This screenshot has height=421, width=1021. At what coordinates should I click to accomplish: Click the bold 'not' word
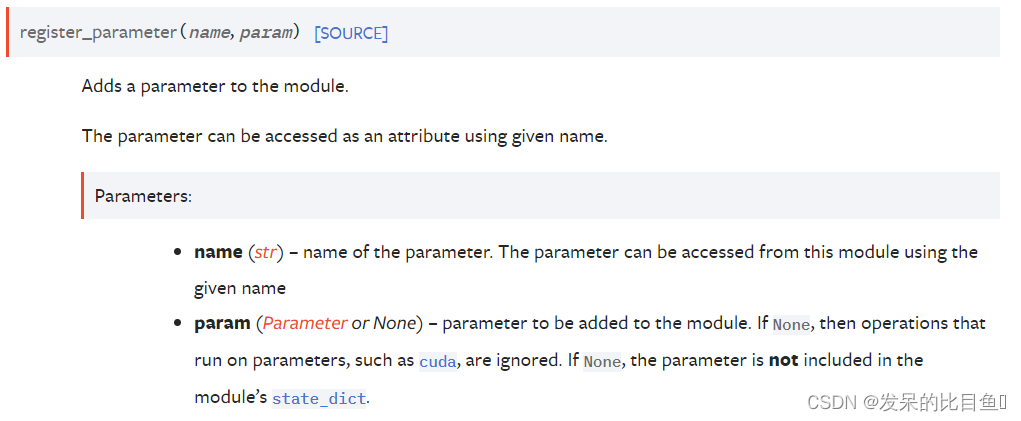(783, 360)
